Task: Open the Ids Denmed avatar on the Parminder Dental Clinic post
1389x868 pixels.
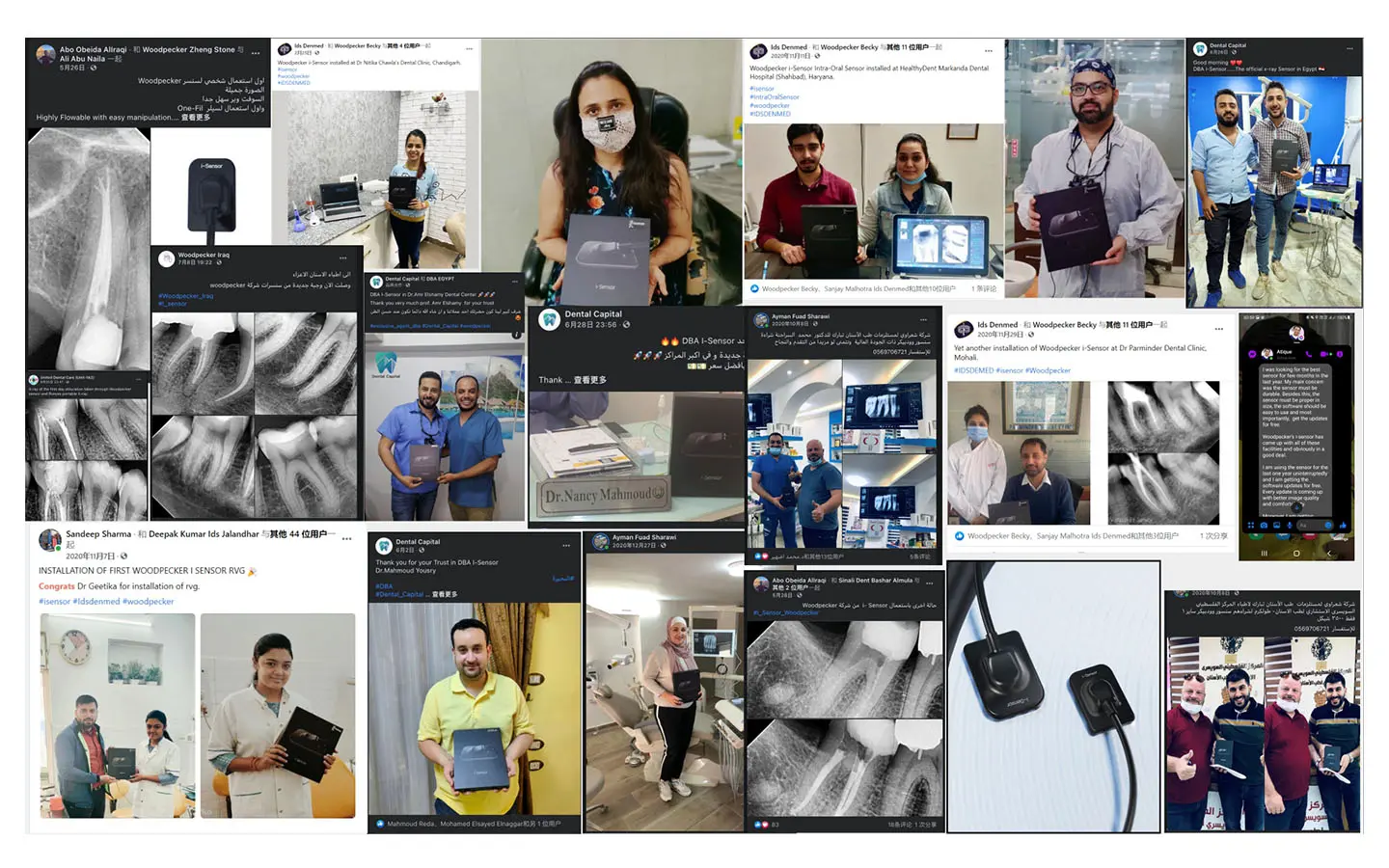Action: coord(963,329)
